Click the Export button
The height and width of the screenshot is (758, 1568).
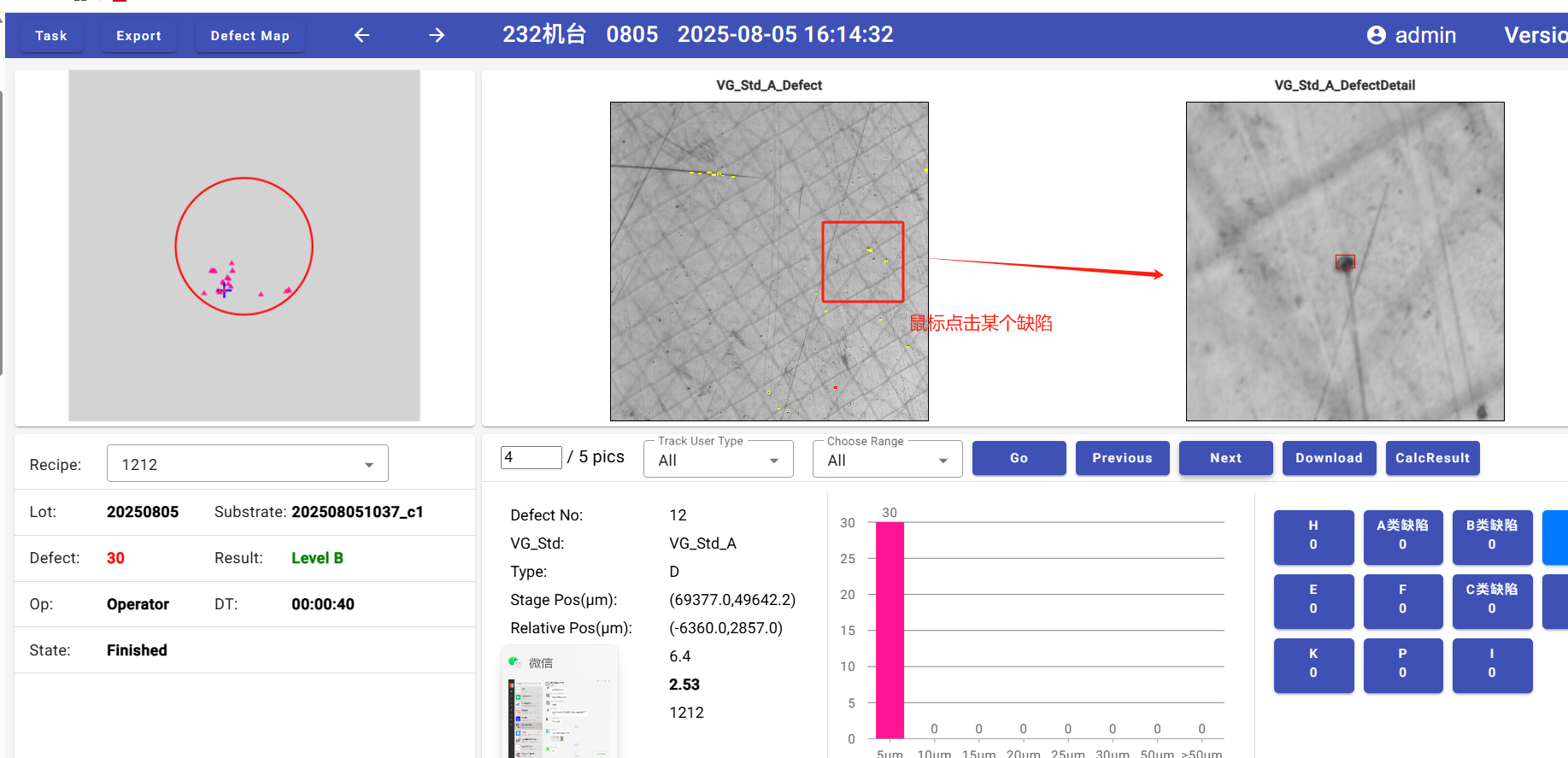tap(138, 36)
